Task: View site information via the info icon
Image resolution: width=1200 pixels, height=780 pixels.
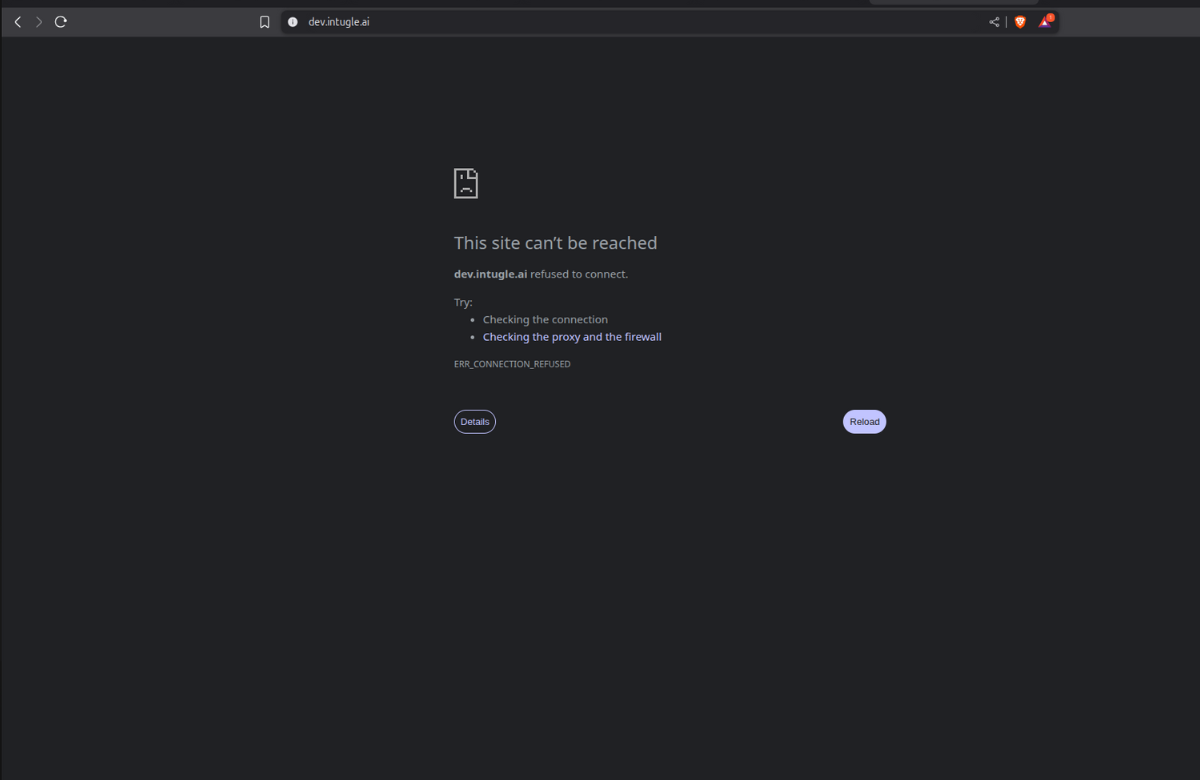Action: (293, 22)
